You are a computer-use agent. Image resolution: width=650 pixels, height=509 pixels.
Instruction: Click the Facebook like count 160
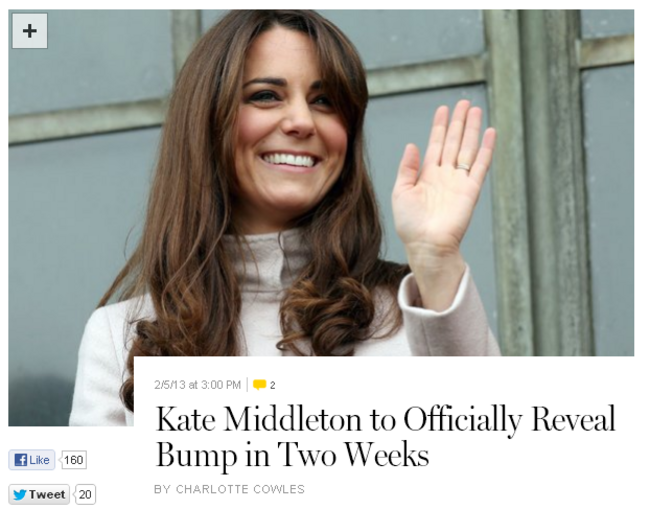click(x=74, y=460)
